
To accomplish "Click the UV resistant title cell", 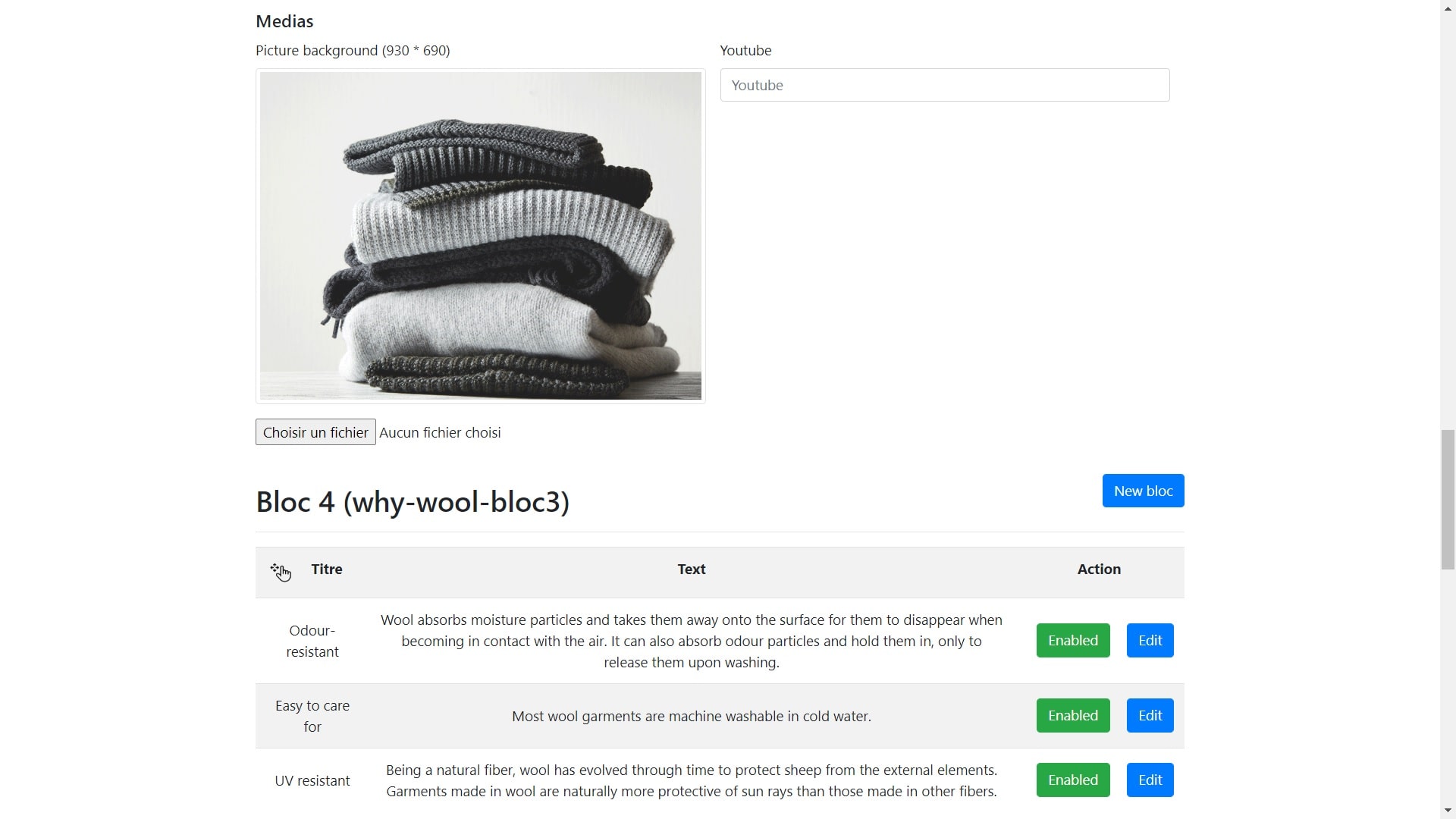I will tap(312, 780).
